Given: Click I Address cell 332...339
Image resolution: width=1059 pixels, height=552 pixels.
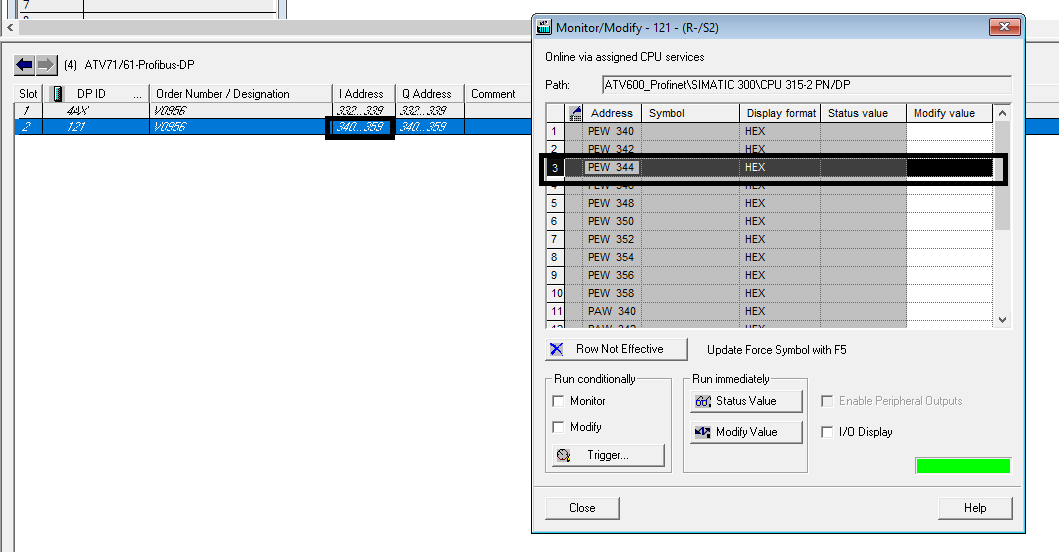Looking at the screenshot, I should pos(361,111).
